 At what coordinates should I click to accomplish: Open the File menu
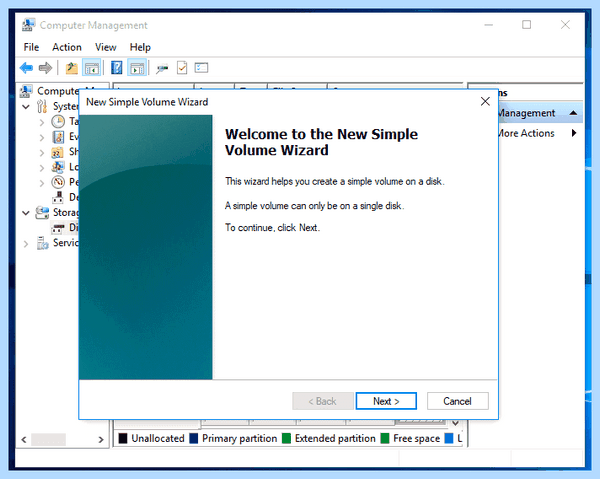coord(31,47)
